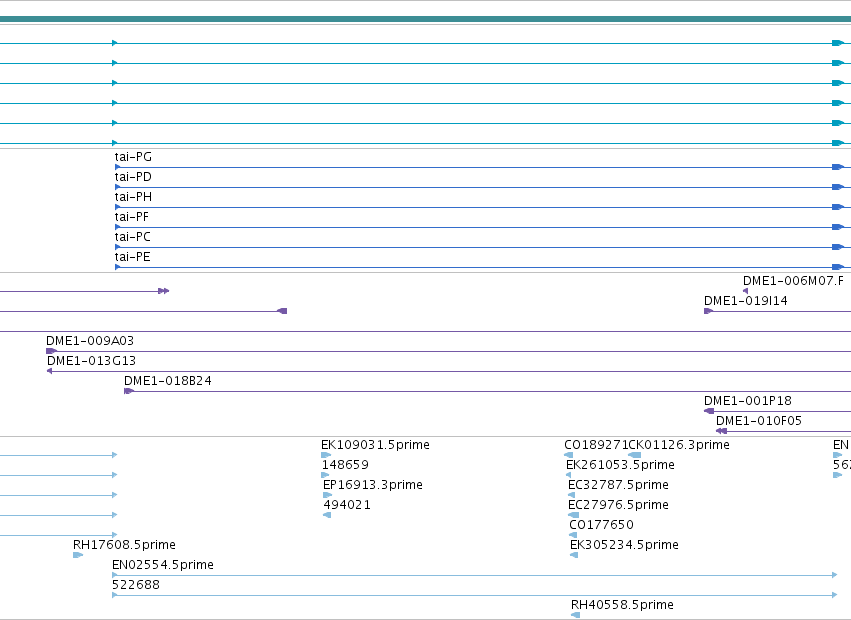Click the tai-PE transcript label
The image size is (851, 620).
point(132,257)
